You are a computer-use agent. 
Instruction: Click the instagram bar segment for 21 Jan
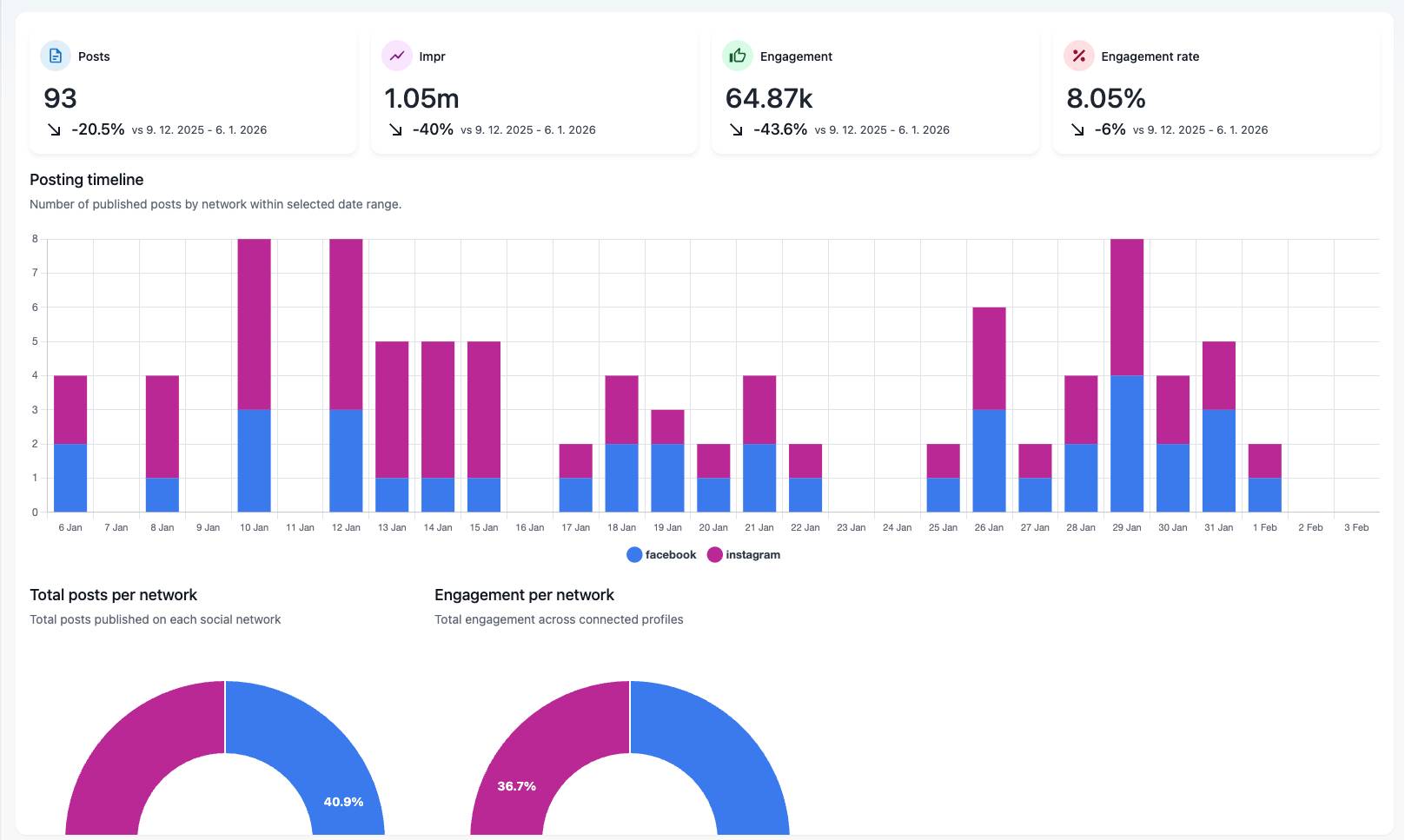[759, 410]
